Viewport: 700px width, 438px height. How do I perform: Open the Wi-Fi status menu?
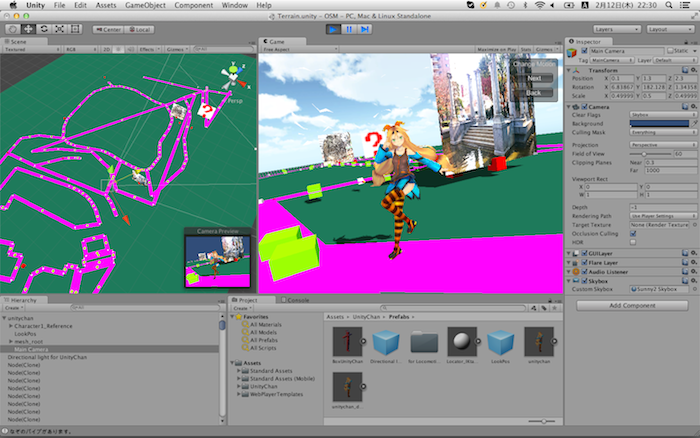pos(540,5)
